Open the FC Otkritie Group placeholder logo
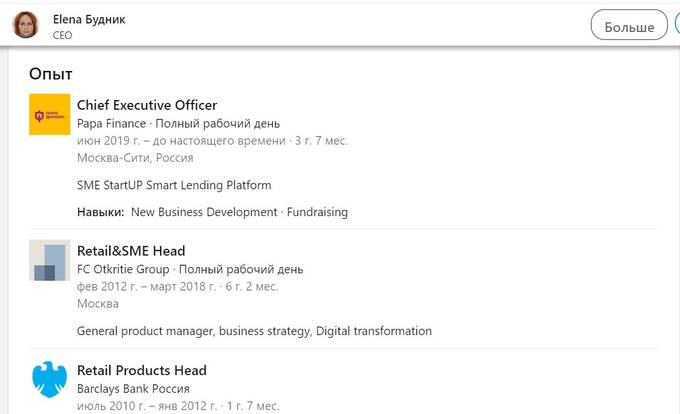 [x=49, y=260]
